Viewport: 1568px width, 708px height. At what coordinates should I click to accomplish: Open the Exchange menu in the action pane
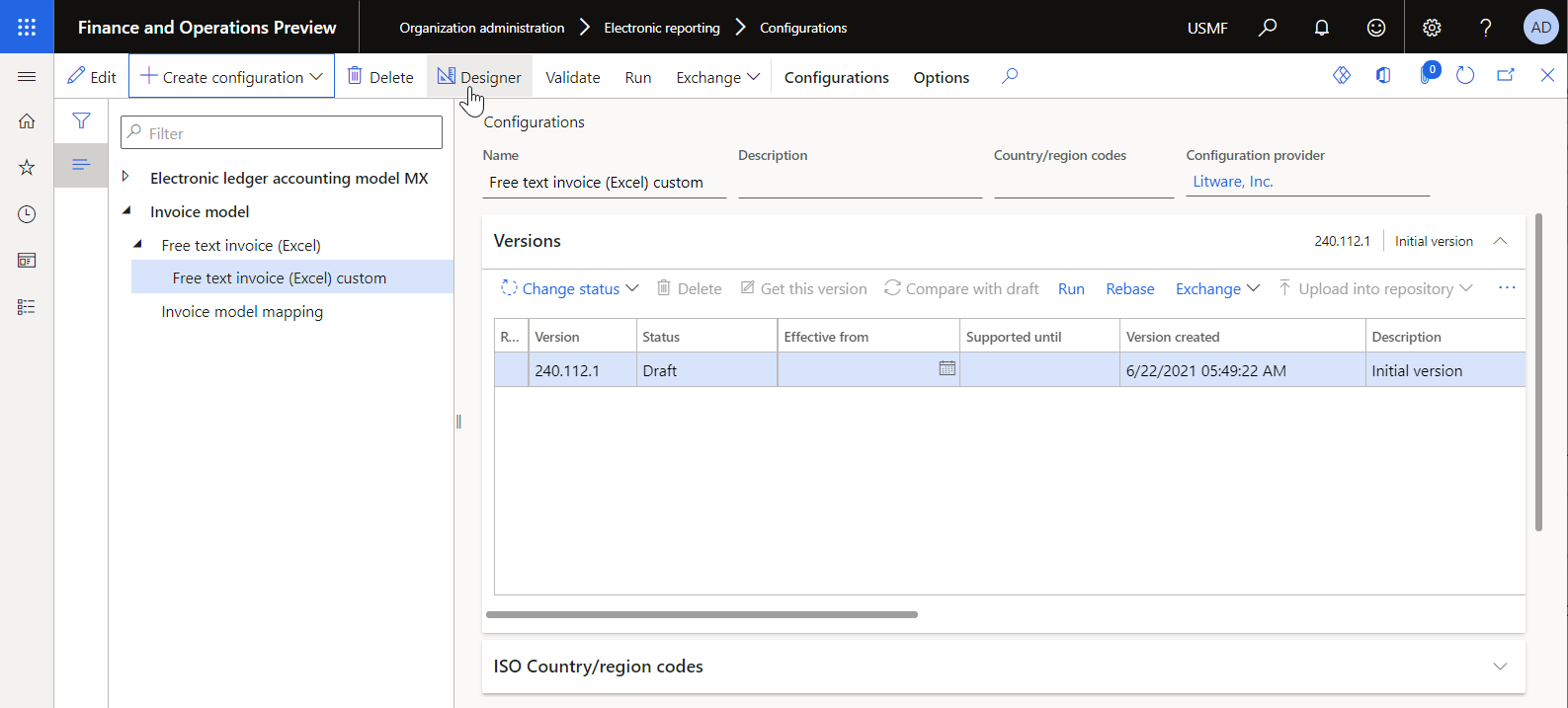click(x=717, y=77)
